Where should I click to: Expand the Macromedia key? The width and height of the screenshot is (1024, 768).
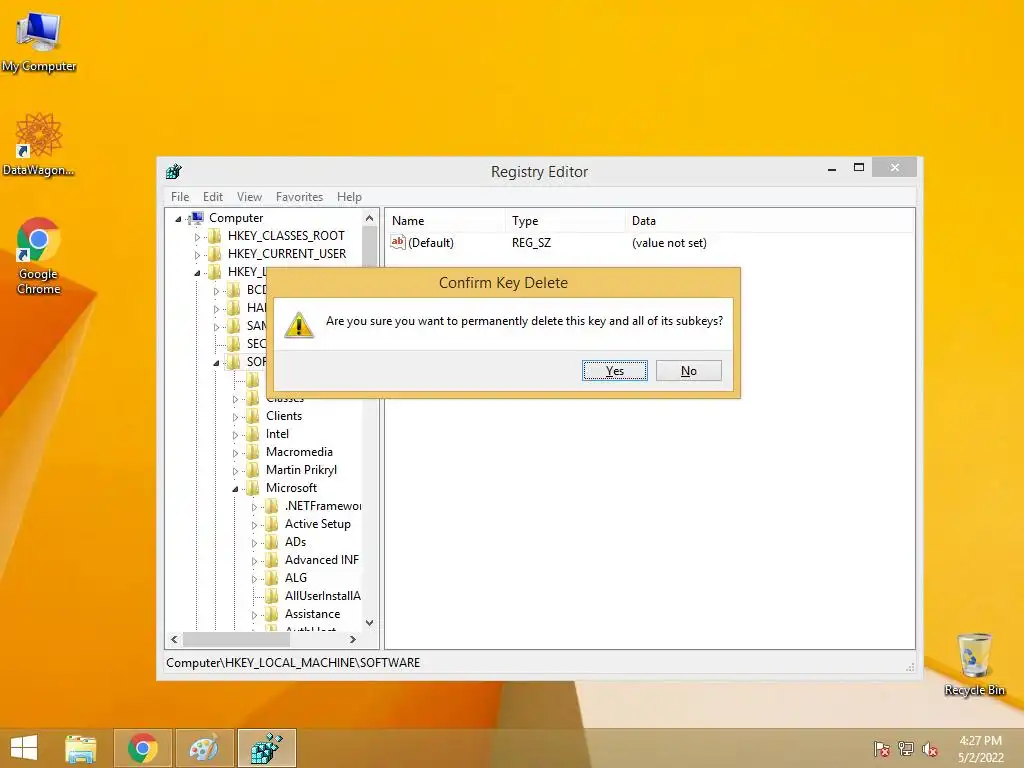point(235,453)
